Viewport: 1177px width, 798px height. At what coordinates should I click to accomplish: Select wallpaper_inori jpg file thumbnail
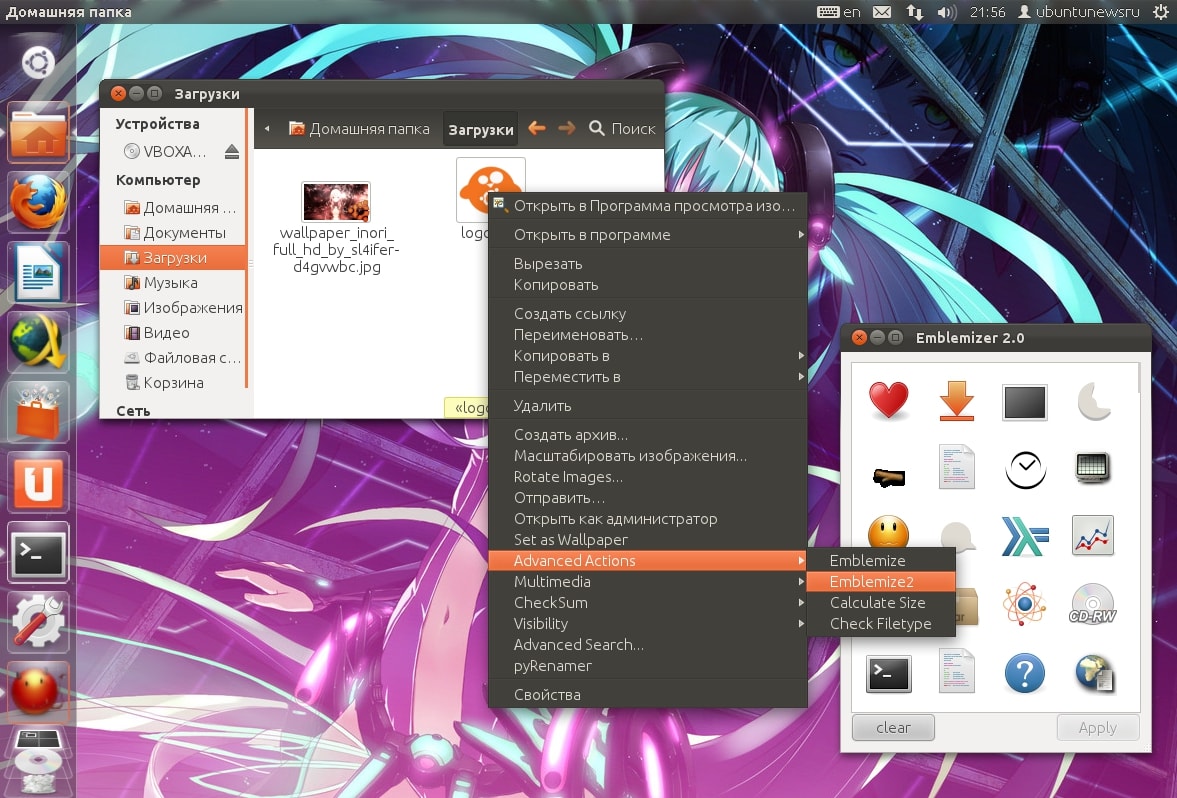(x=336, y=202)
